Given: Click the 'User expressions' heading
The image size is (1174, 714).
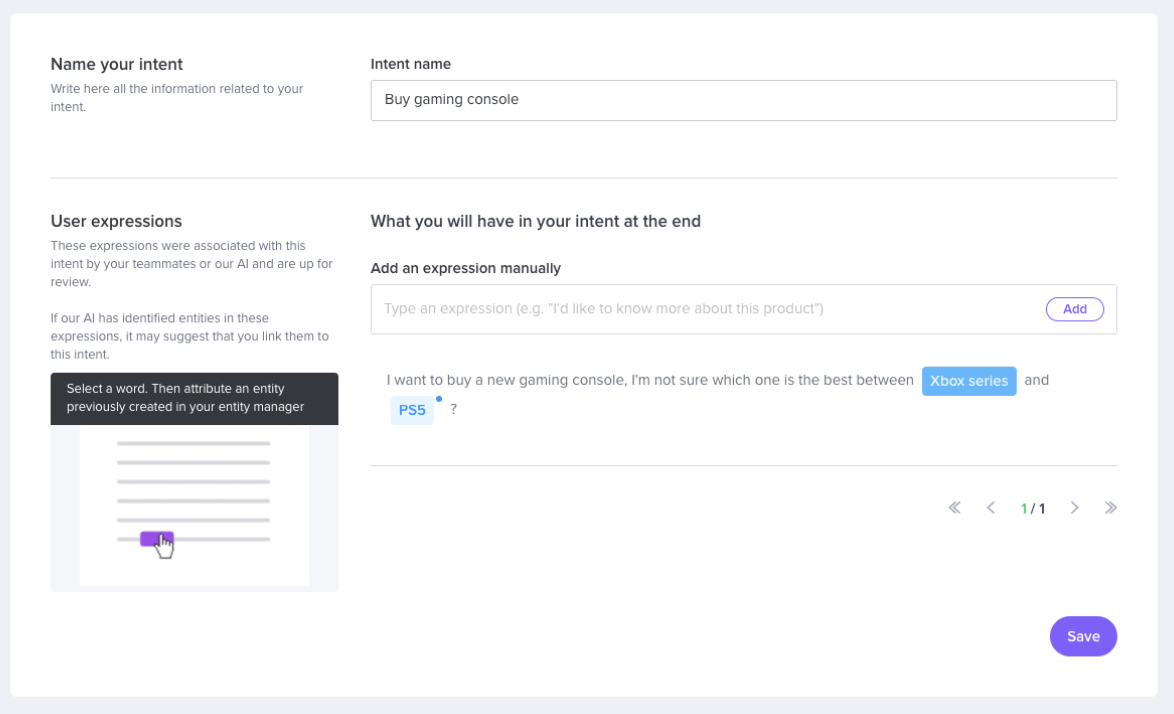Looking at the screenshot, I should coord(116,222).
